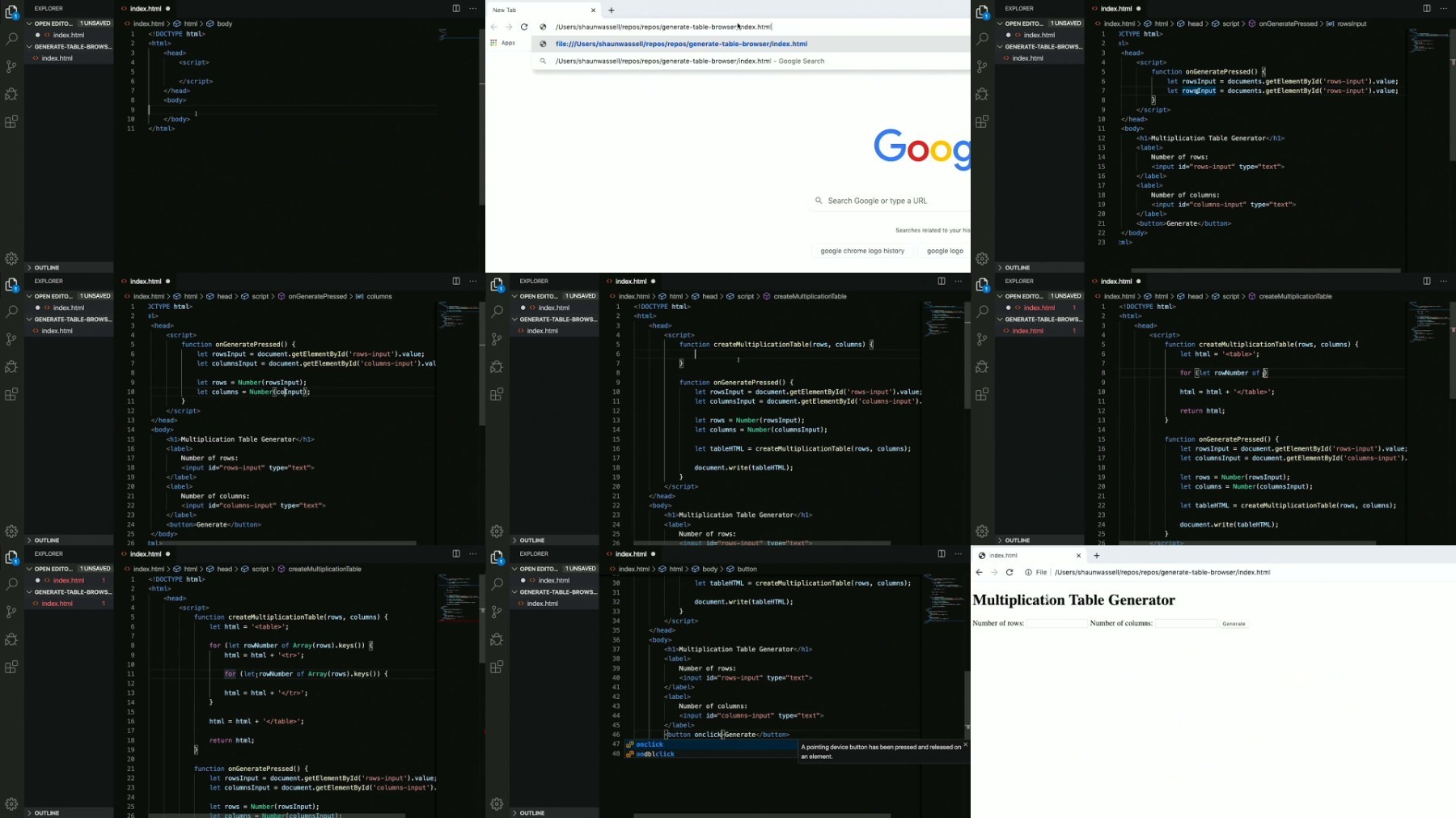Screen dimensions: 1456x818
Task: Select index.html tab in Multiplication Table Generator browser
Action: [x=1027, y=556]
